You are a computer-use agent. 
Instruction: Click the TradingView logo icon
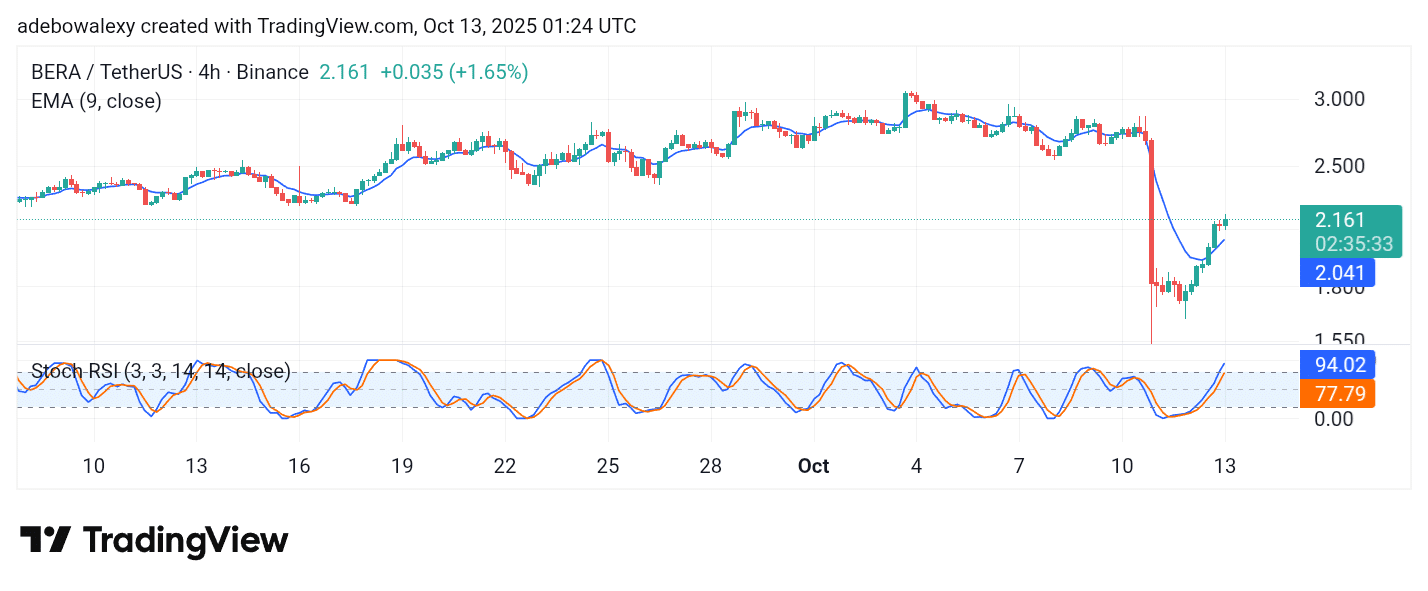click(x=45, y=541)
